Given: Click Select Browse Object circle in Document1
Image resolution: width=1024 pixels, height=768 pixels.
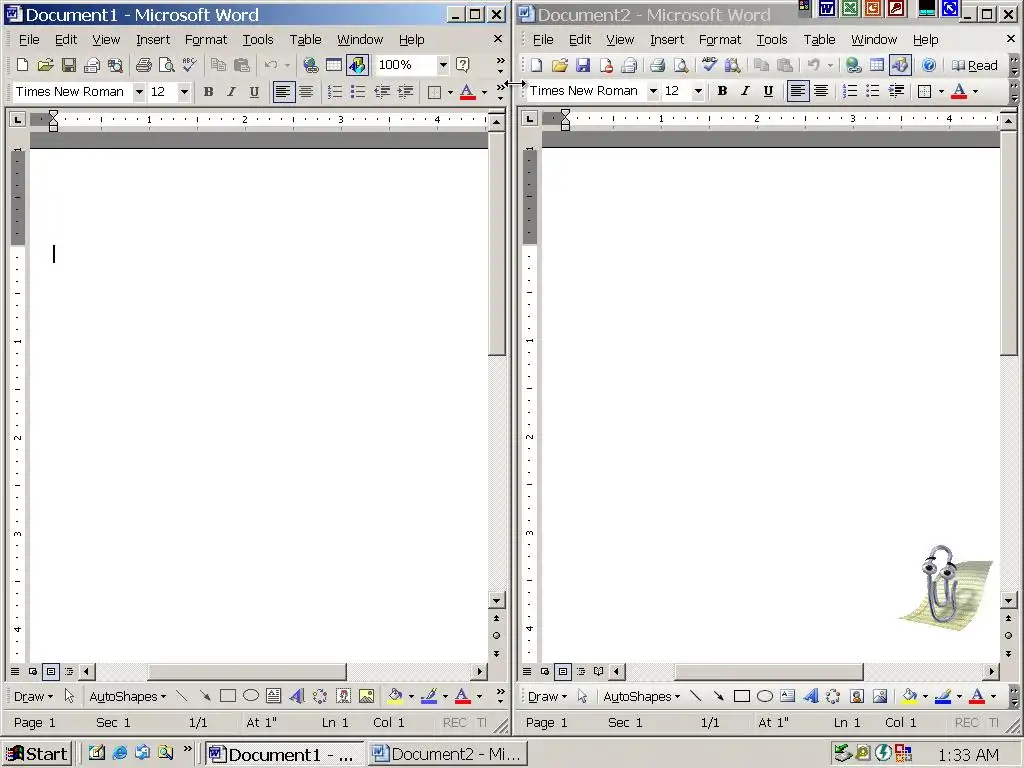Looking at the screenshot, I should (496, 635).
